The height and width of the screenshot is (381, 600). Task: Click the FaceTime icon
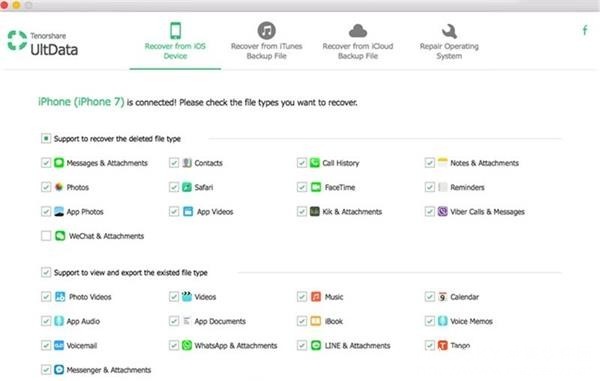(316, 187)
